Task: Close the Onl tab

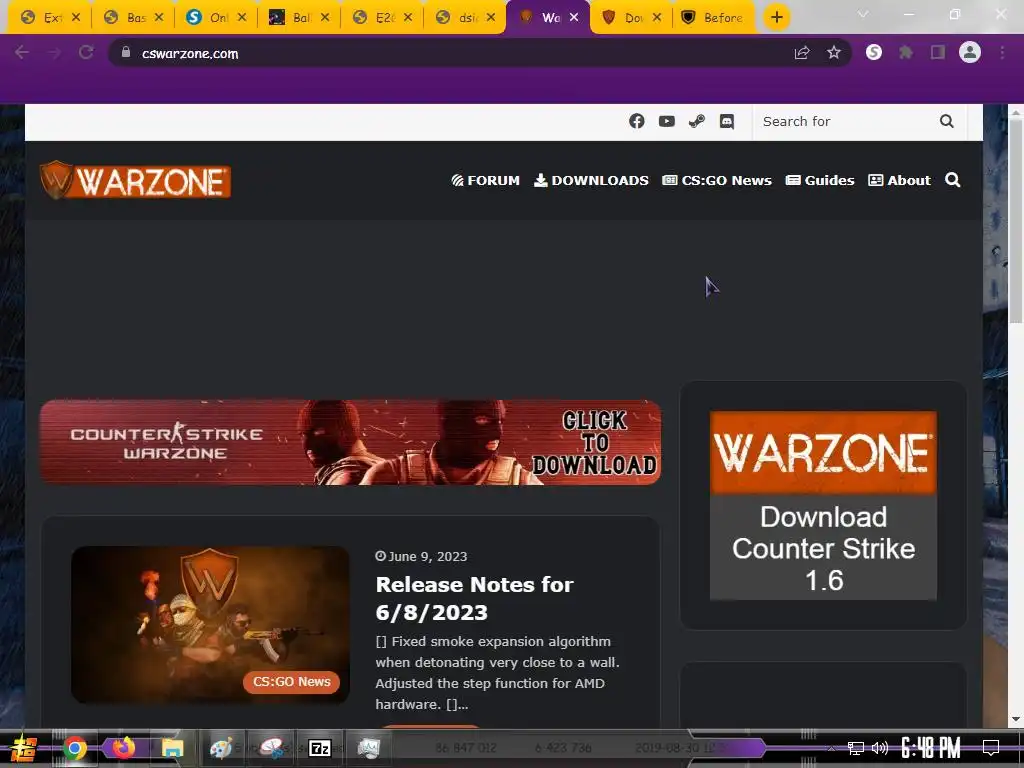Action: click(x=242, y=18)
